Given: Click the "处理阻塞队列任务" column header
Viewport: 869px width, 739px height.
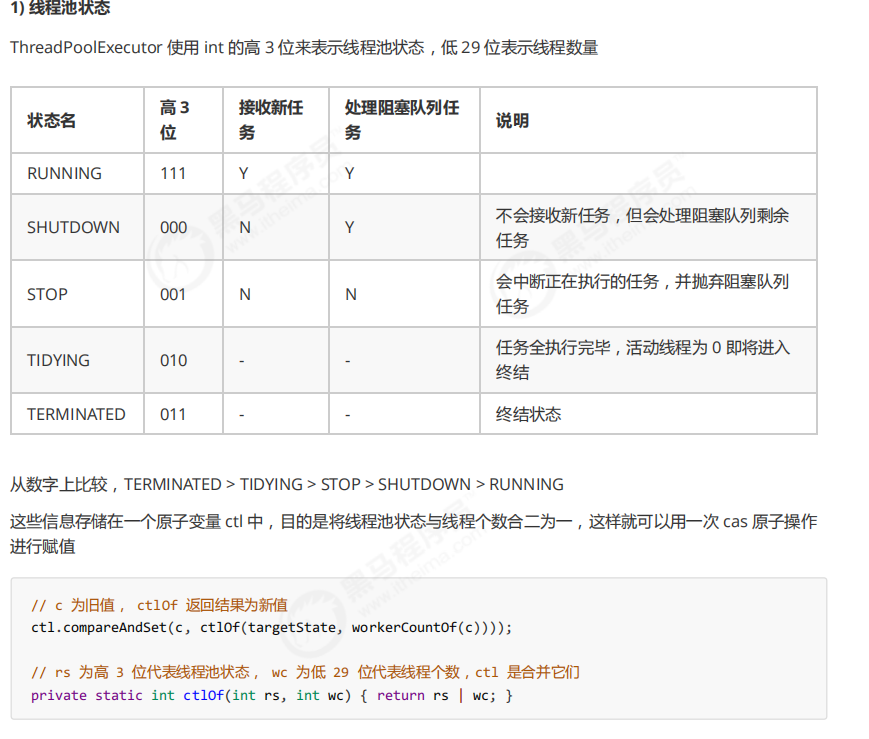Looking at the screenshot, I should coord(402,120).
